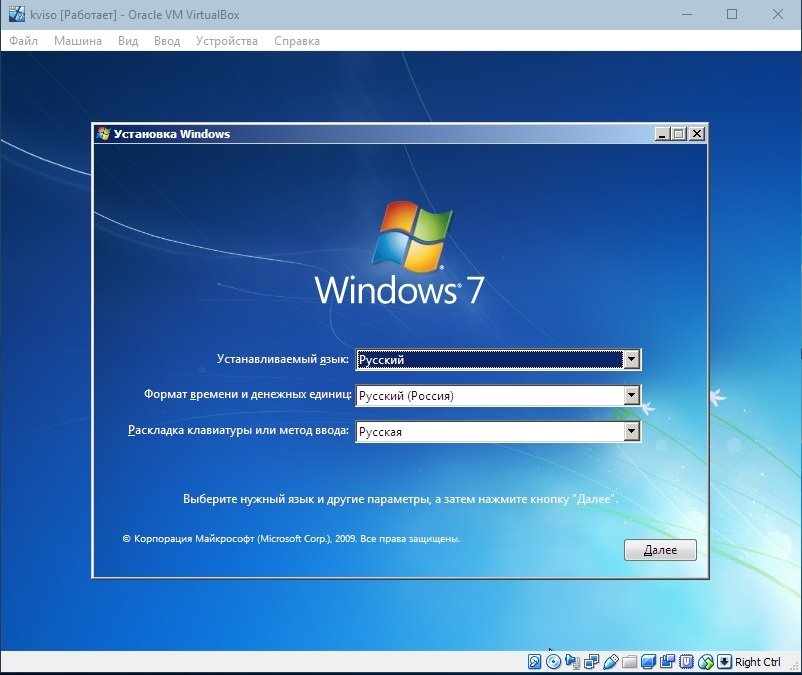802x675 pixels.
Task: Click the hard disk activity status icon
Action: click(534, 662)
